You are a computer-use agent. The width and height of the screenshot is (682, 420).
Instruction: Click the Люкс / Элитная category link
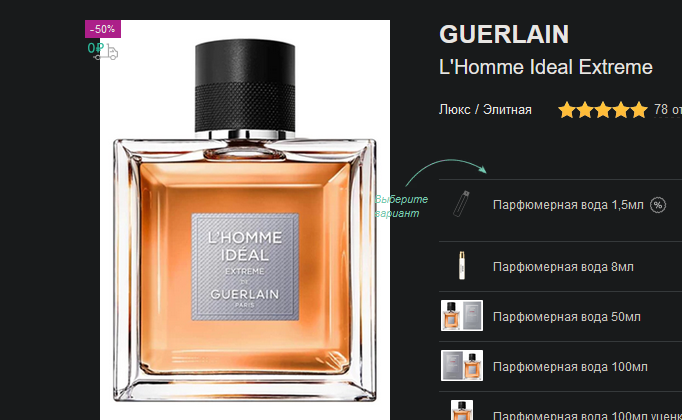coord(485,110)
